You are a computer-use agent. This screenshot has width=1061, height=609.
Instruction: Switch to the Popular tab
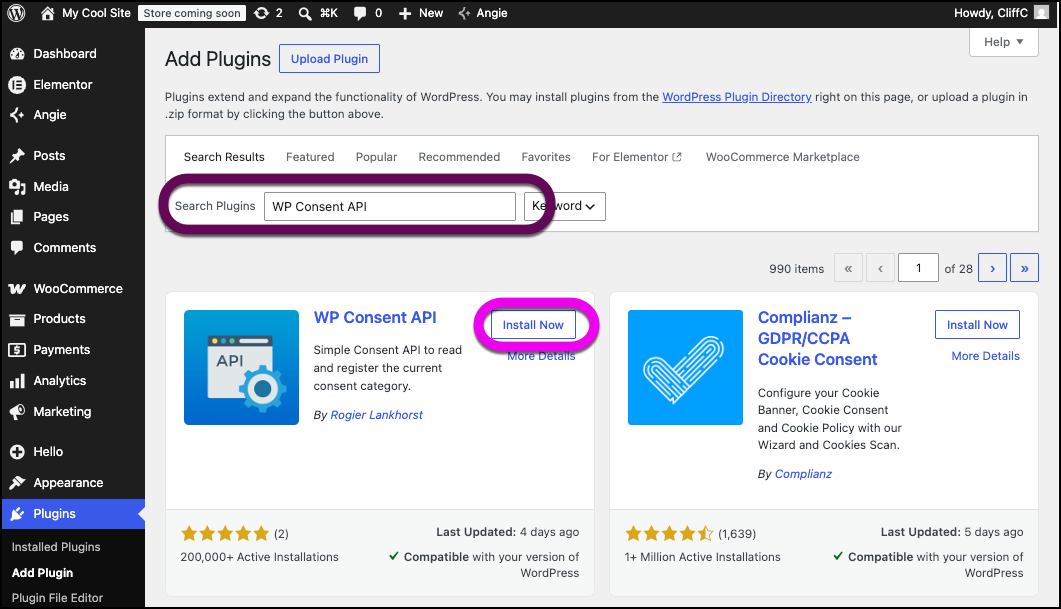376,157
